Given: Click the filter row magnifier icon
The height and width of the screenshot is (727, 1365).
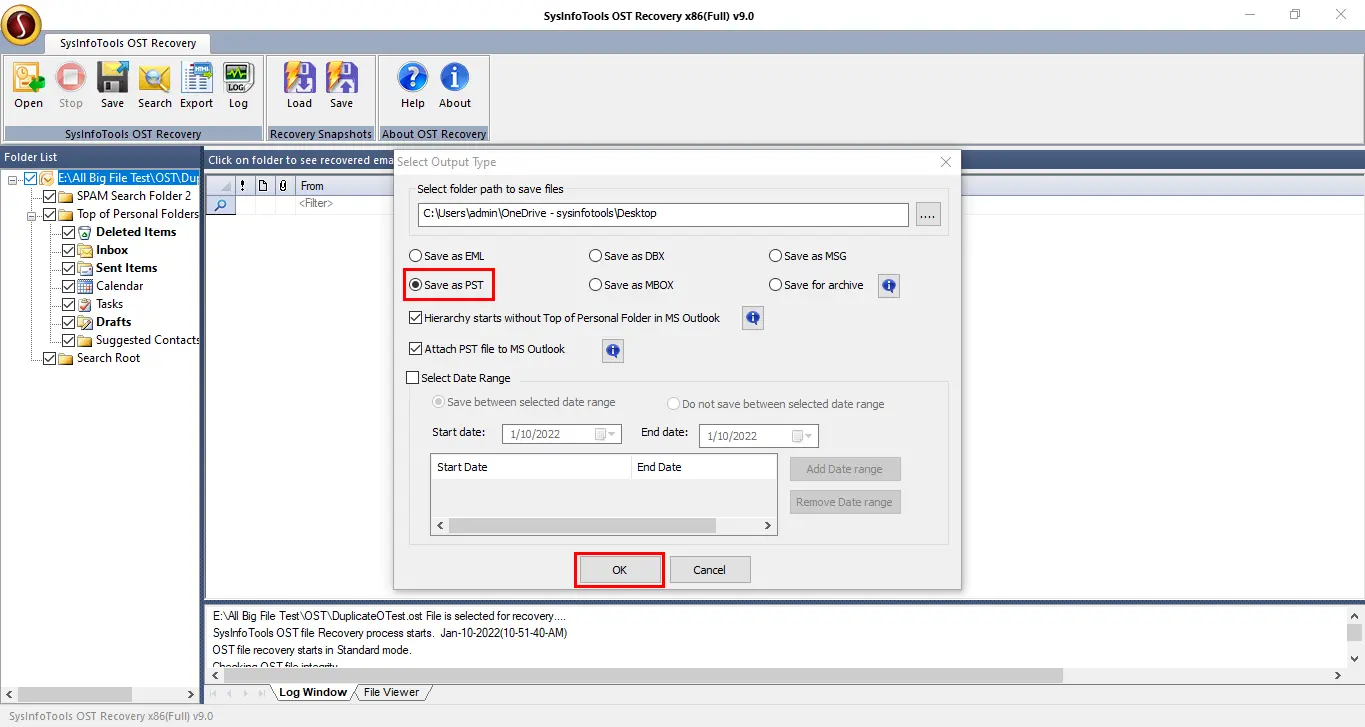Looking at the screenshot, I should pos(221,204).
